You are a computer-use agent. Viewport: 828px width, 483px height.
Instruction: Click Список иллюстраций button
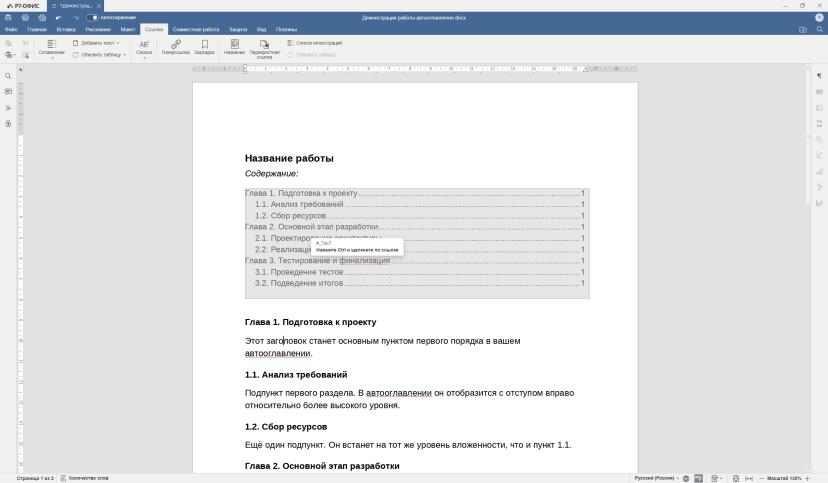[315, 43]
